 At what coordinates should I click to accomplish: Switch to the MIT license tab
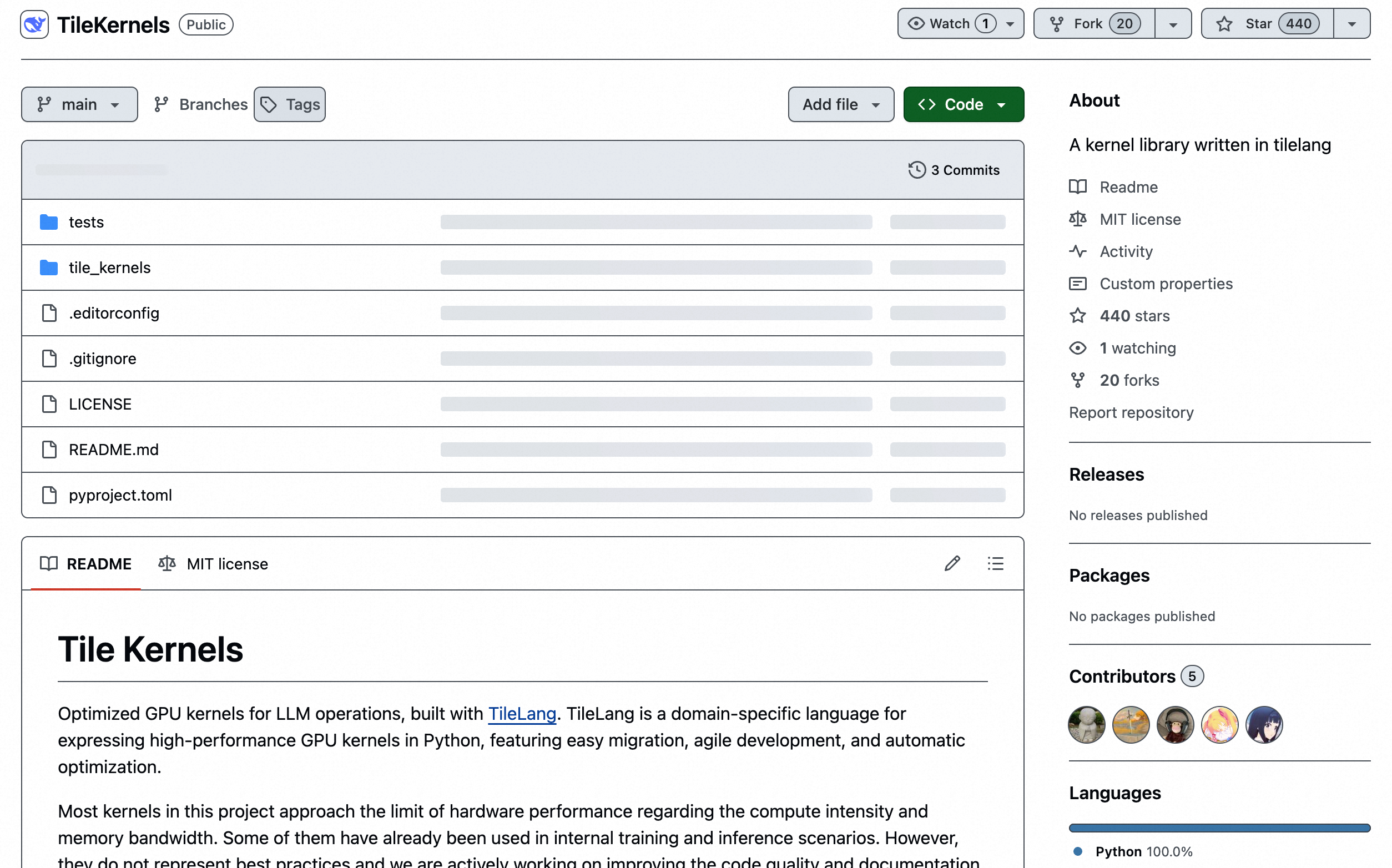(213, 564)
